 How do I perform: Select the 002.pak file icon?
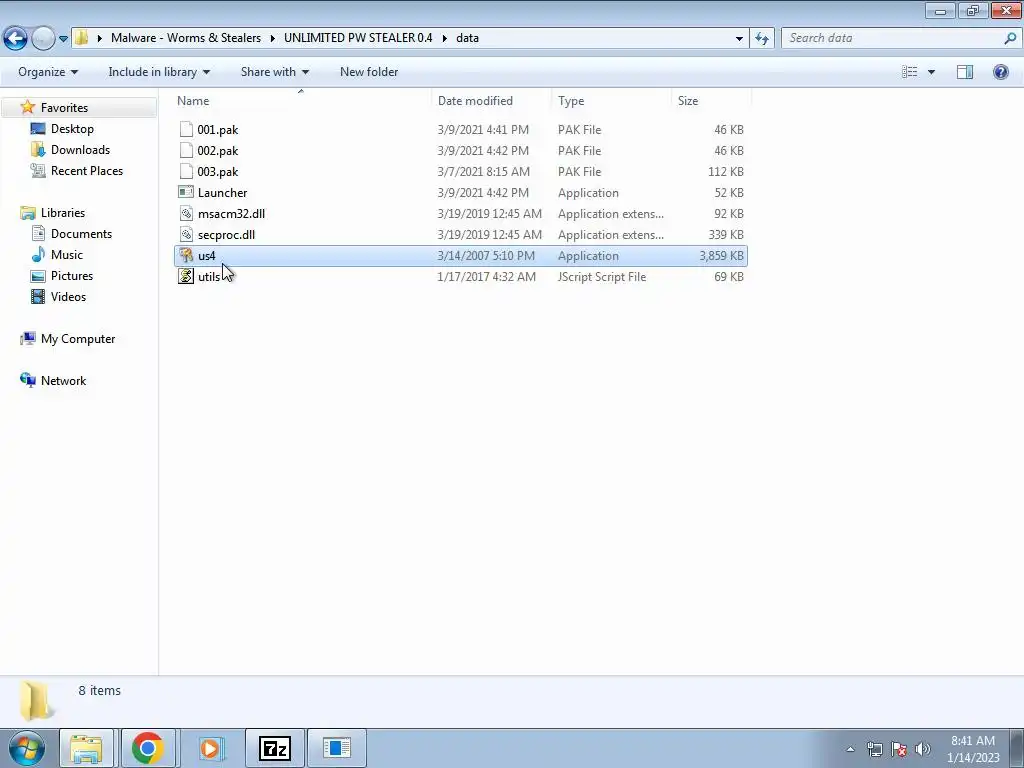[186, 150]
